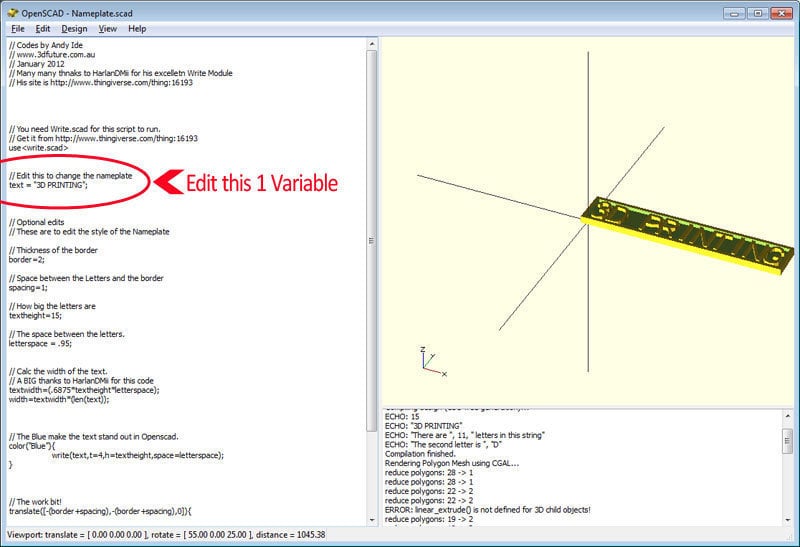The width and height of the screenshot is (800, 547).
Task: Open the View menu
Action: coord(107,29)
